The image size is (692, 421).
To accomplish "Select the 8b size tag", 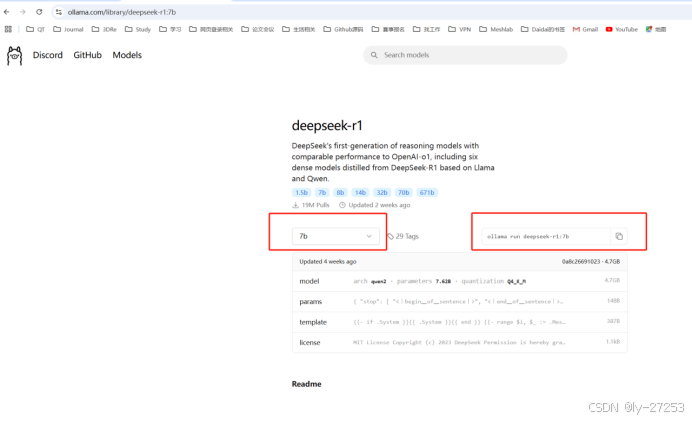I will (340, 192).
